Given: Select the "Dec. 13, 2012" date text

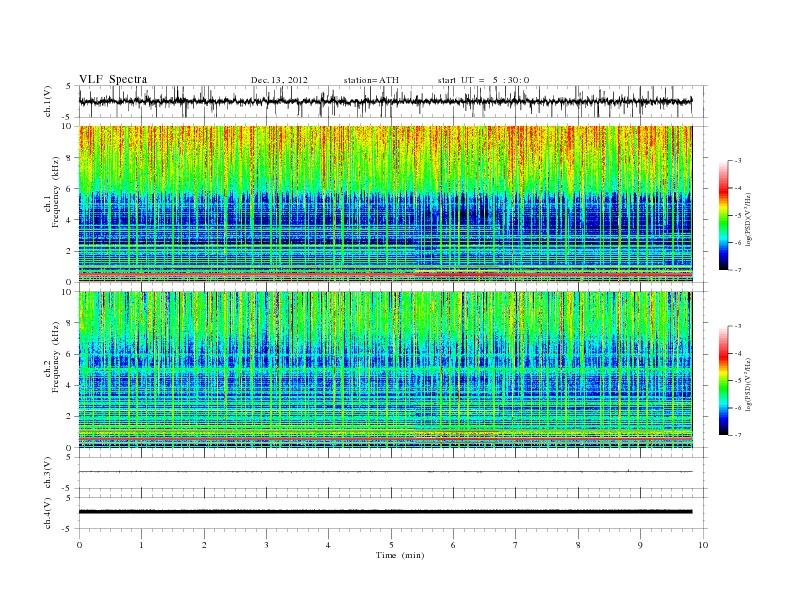Looking at the screenshot, I should [279, 80].
